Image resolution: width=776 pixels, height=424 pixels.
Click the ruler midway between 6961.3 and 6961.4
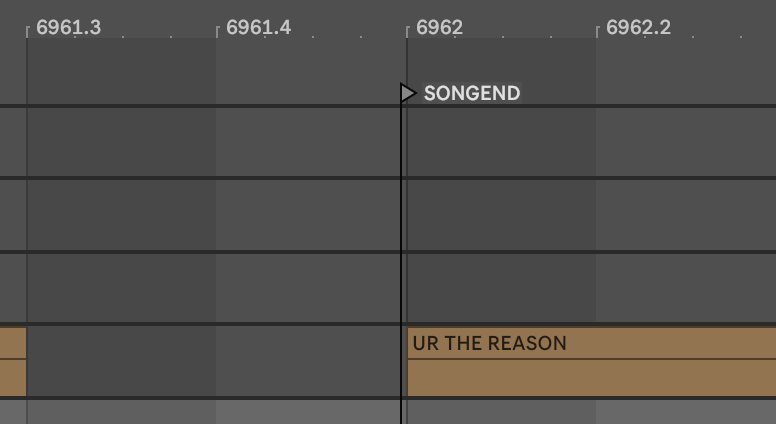pos(122,27)
